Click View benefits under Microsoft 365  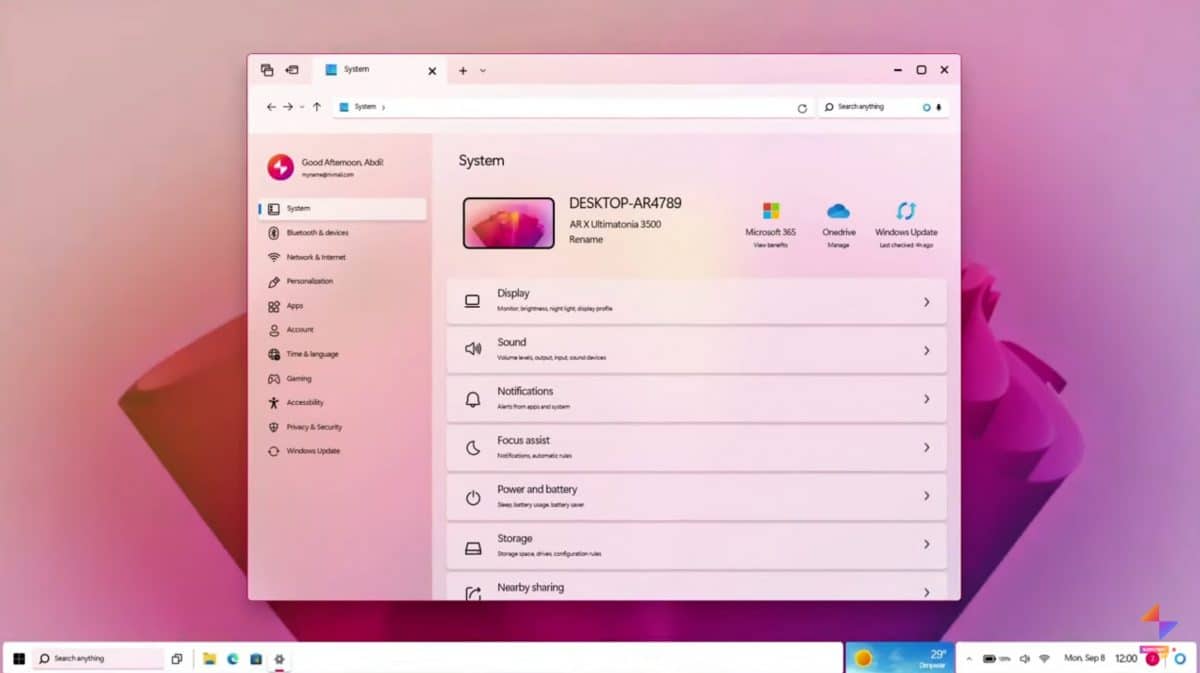point(769,245)
